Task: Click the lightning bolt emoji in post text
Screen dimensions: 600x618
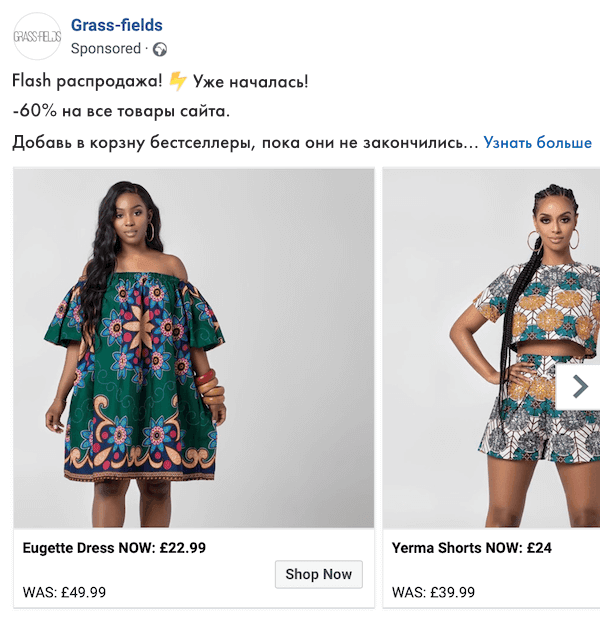Action: tap(177, 81)
